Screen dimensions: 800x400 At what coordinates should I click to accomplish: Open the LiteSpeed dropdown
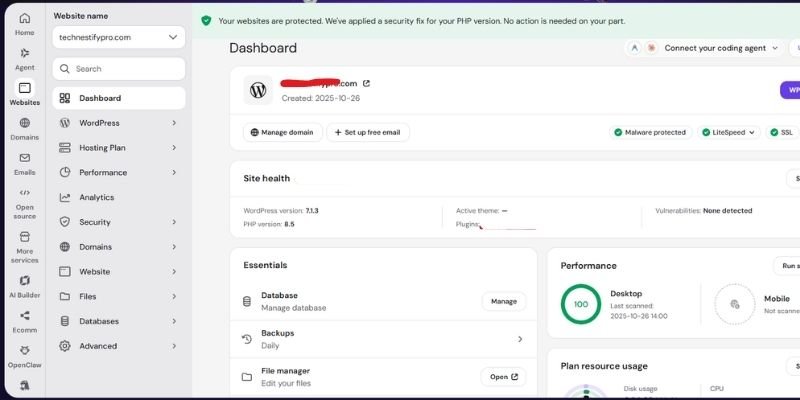(x=729, y=132)
